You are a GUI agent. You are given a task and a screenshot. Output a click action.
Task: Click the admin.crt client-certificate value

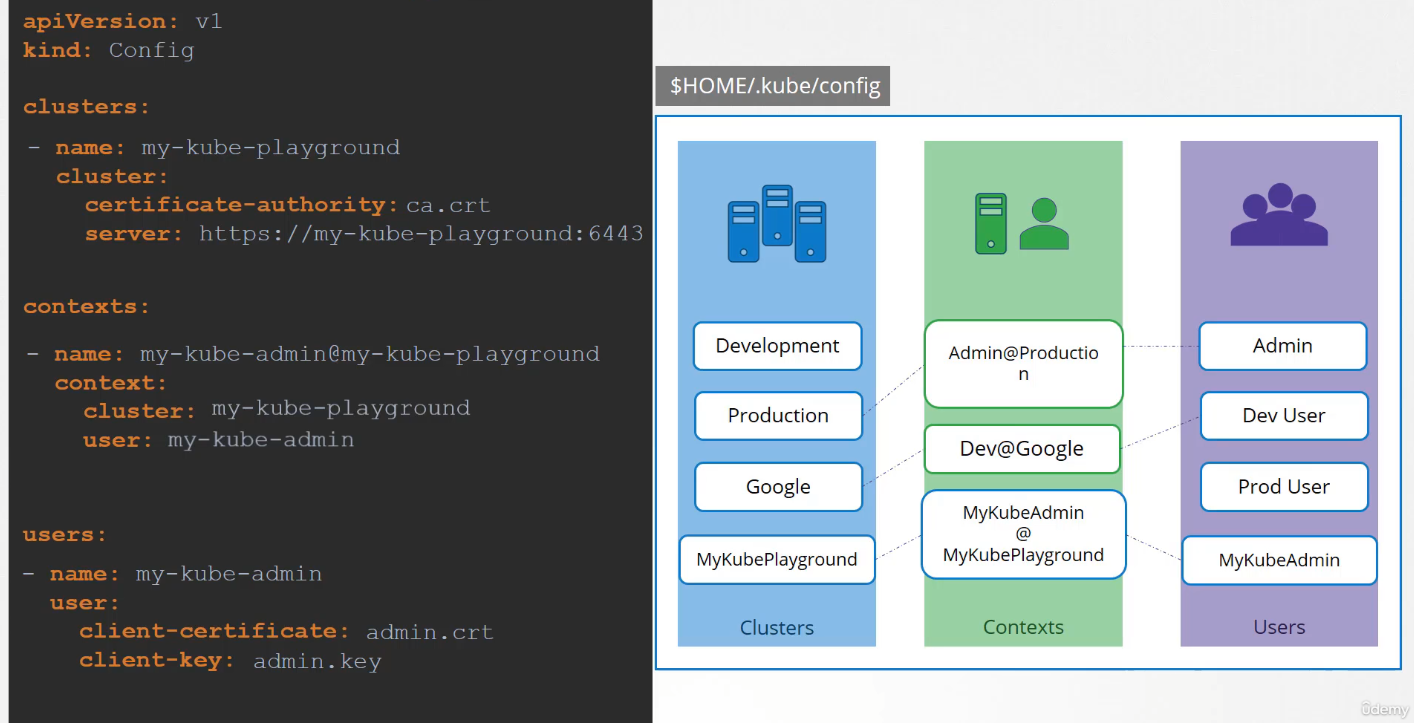coord(429,632)
